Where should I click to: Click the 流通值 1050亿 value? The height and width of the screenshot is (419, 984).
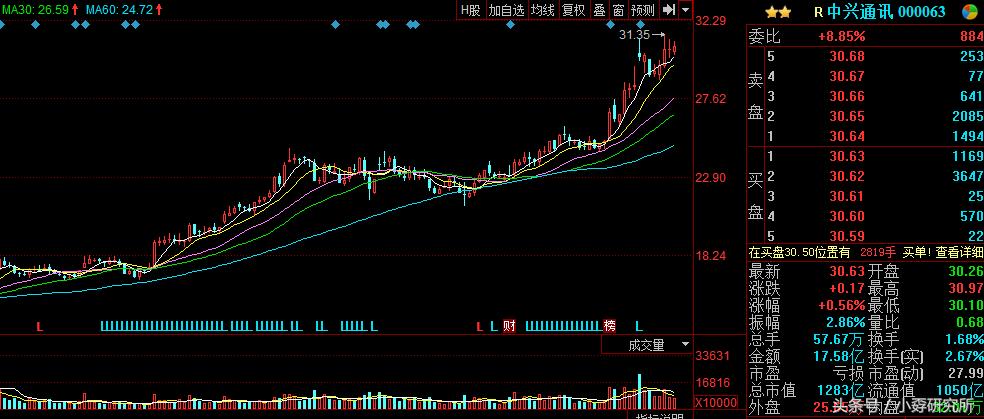coord(960,391)
